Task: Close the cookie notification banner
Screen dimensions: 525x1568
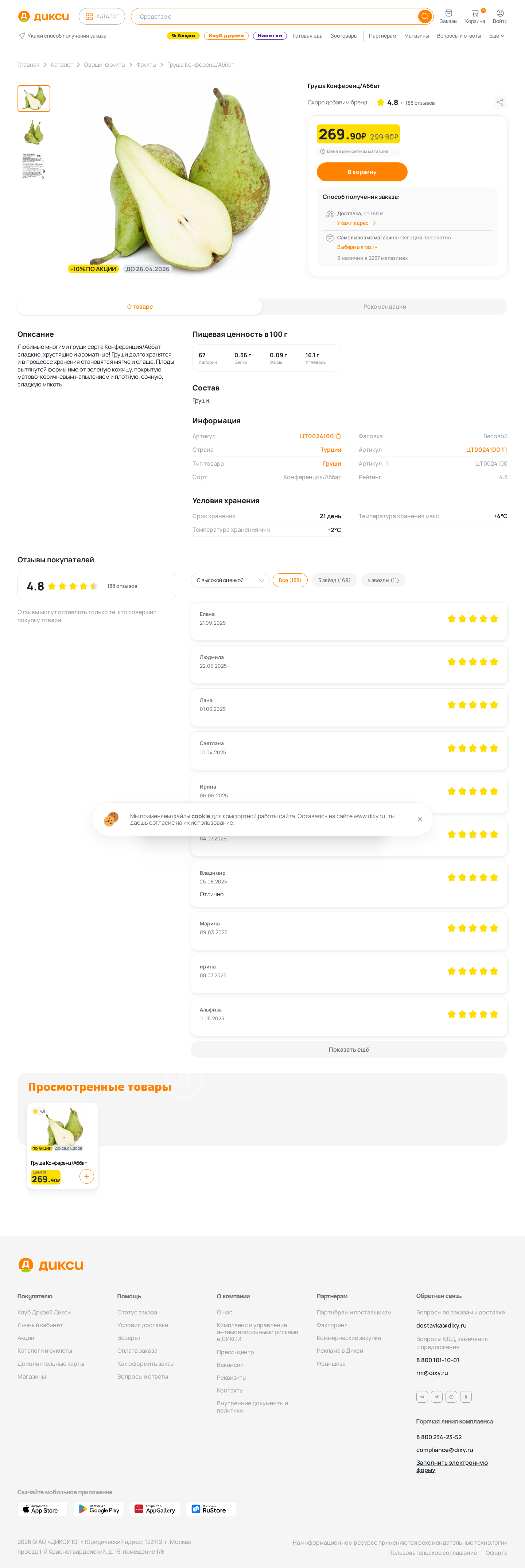Action: click(420, 819)
